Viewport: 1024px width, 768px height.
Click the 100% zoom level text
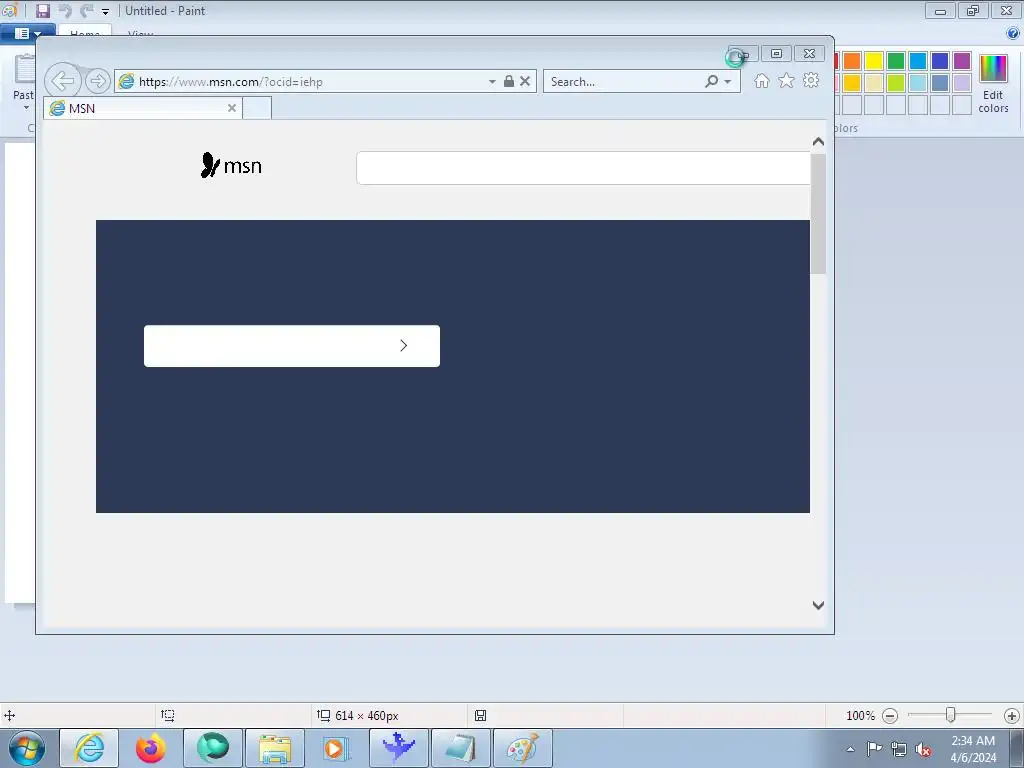click(x=860, y=716)
